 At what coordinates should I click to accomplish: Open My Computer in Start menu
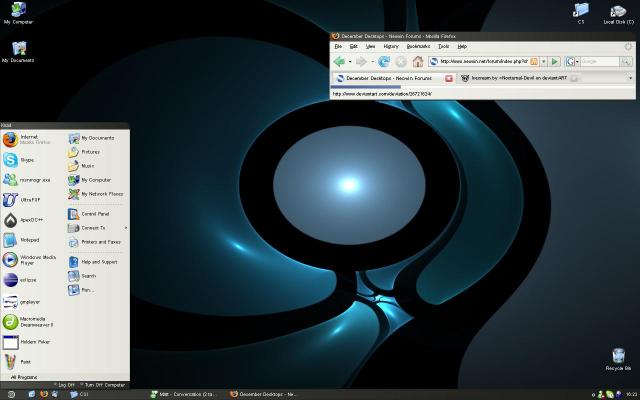pyautogui.click(x=90, y=180)
